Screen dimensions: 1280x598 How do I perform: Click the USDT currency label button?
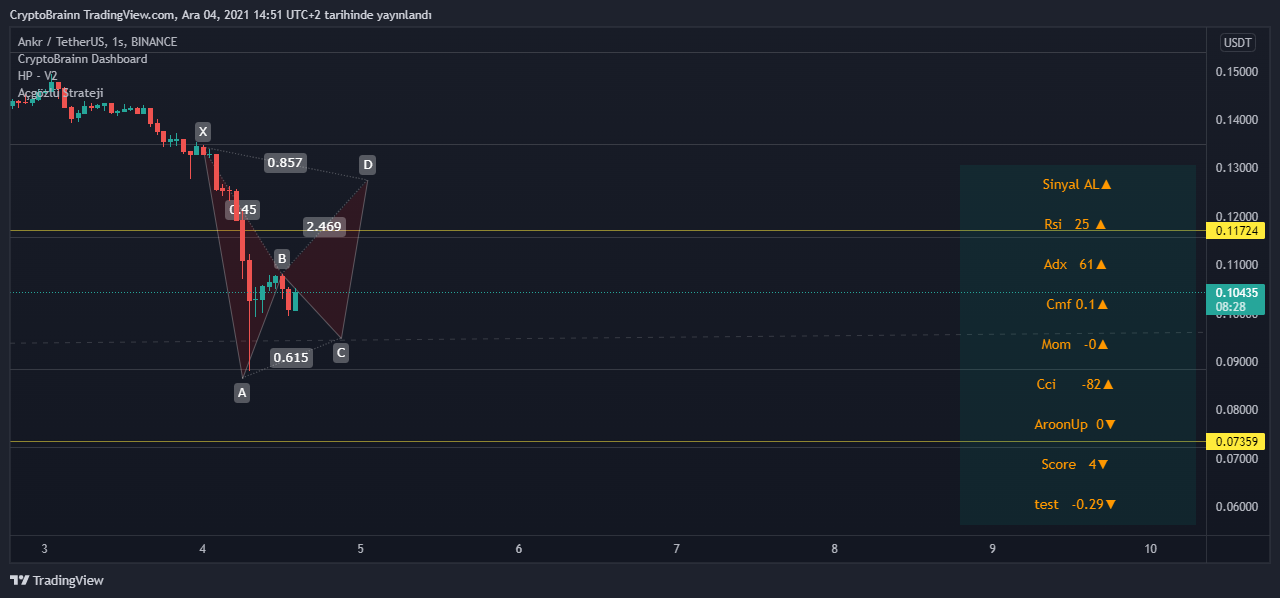pyautogui.click(x=1238, y=42)
